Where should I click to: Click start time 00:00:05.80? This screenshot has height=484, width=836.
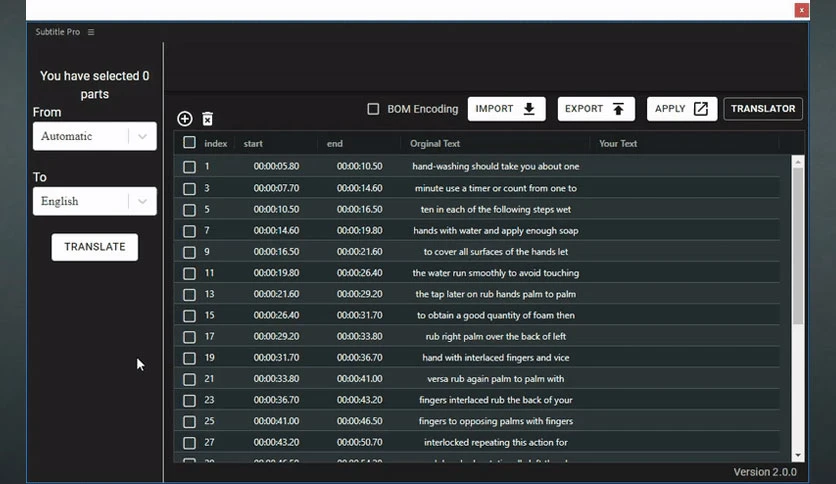(276, 166)
